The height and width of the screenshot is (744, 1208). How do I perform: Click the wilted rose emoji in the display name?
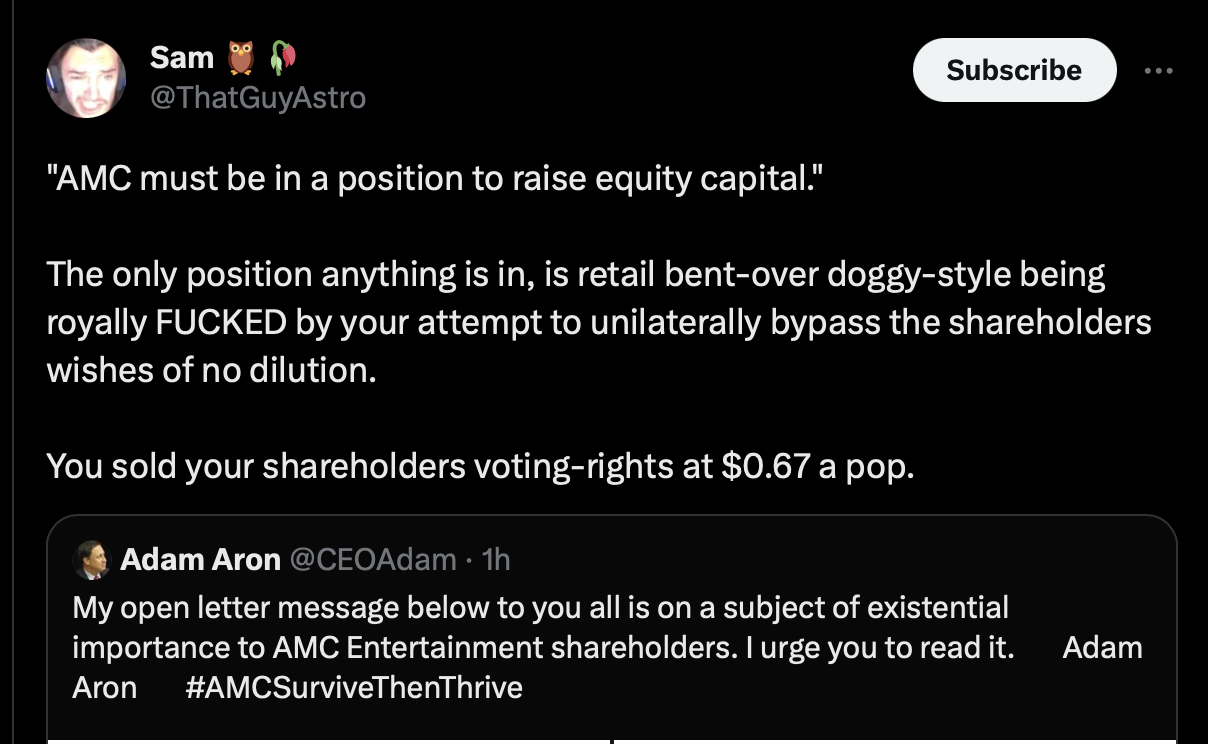tap(281, 57)
